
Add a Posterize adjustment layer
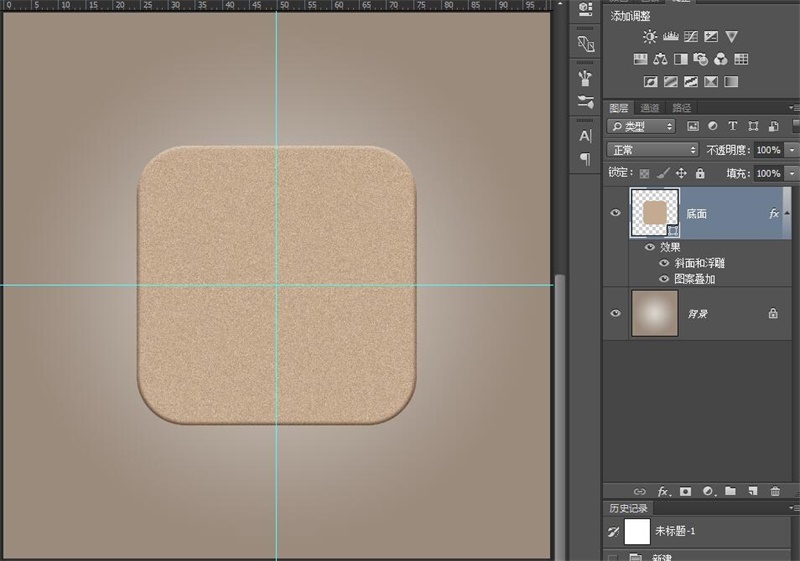tap(670, 82)
